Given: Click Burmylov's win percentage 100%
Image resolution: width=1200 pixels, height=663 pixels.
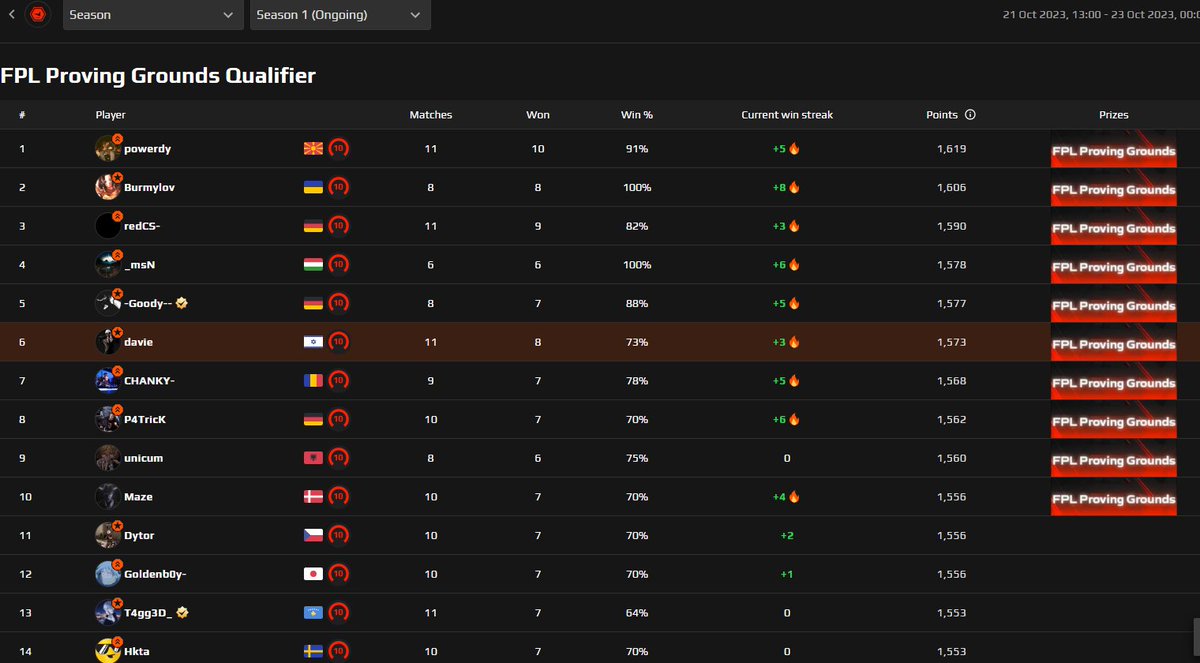Looking at the screenshot, I should point(637,187).
